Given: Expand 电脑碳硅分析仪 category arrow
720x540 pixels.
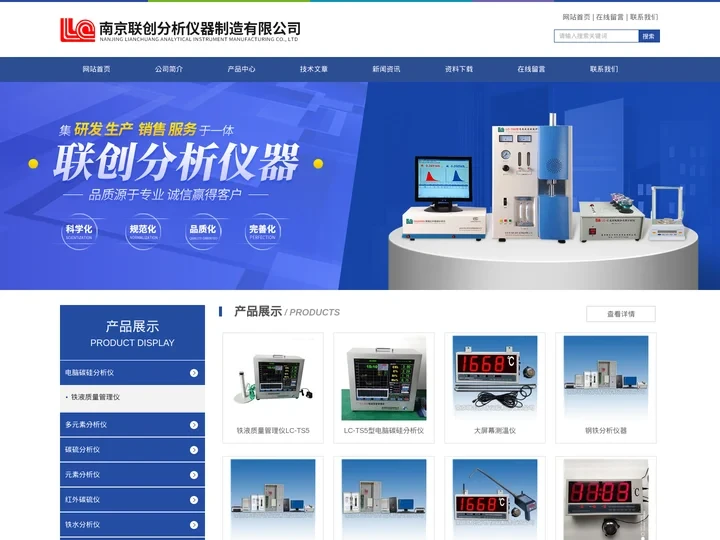Looking at the screenshot, I should pos(194,373).
